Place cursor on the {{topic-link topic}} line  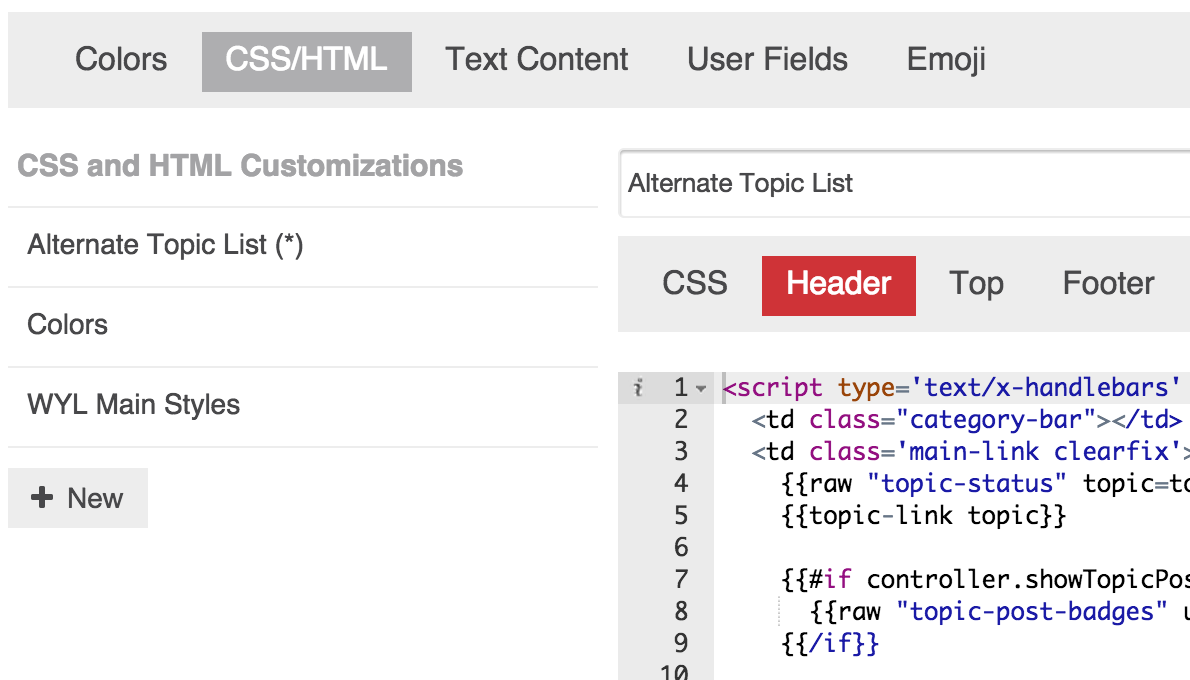point(924,516)
